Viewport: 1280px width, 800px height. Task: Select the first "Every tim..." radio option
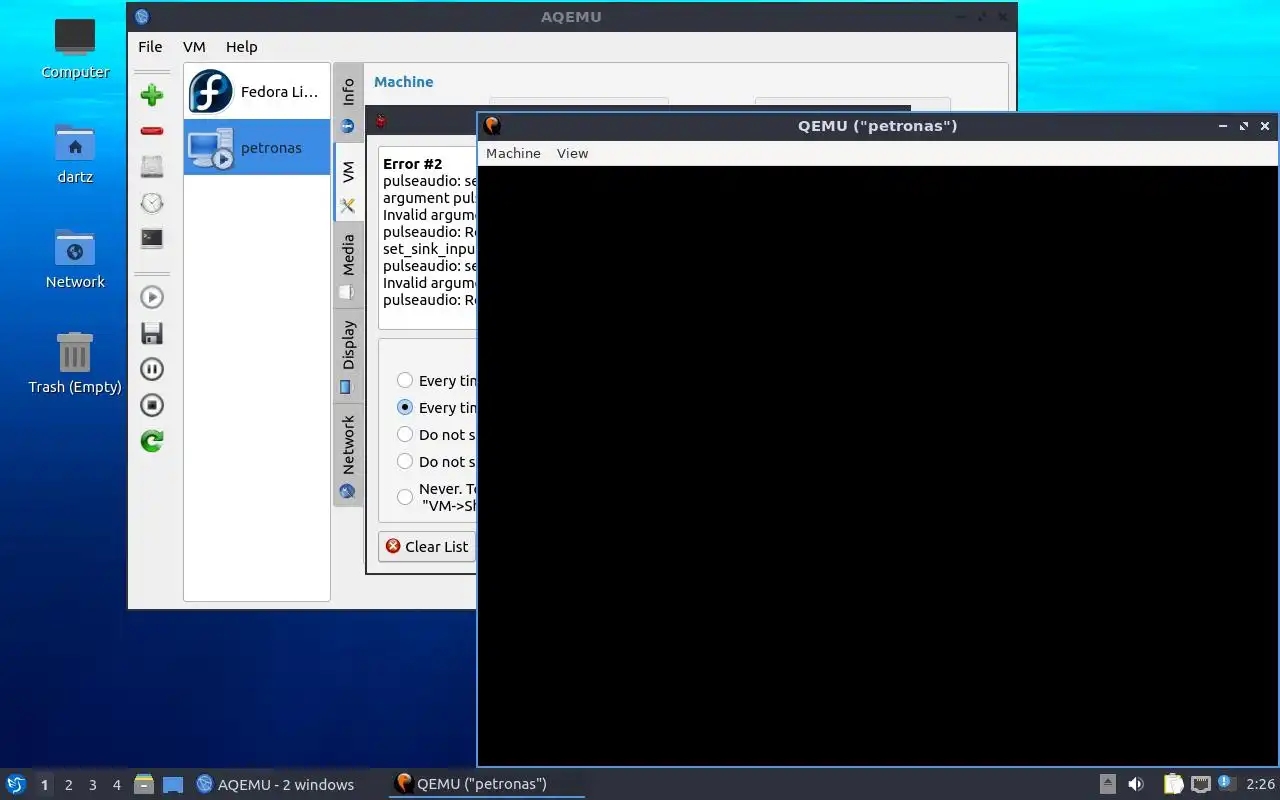pos(405,380)
